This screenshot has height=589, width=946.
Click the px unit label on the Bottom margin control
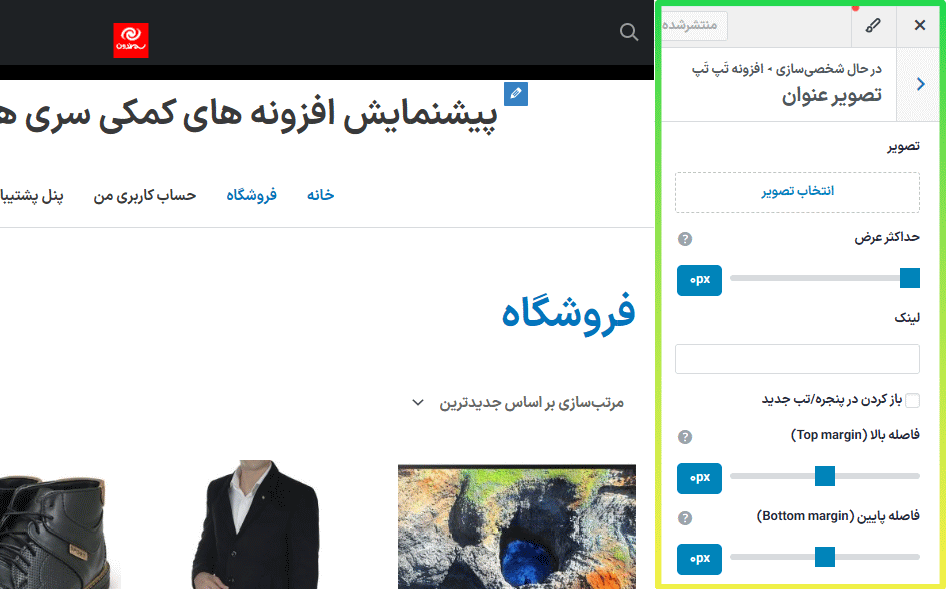699,559
